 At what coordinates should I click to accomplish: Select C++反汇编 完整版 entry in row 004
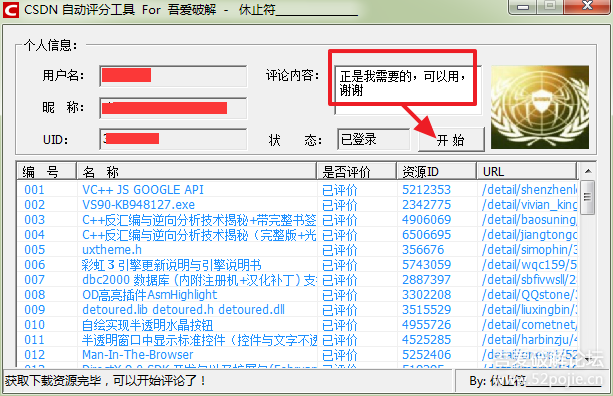[199, 235]
